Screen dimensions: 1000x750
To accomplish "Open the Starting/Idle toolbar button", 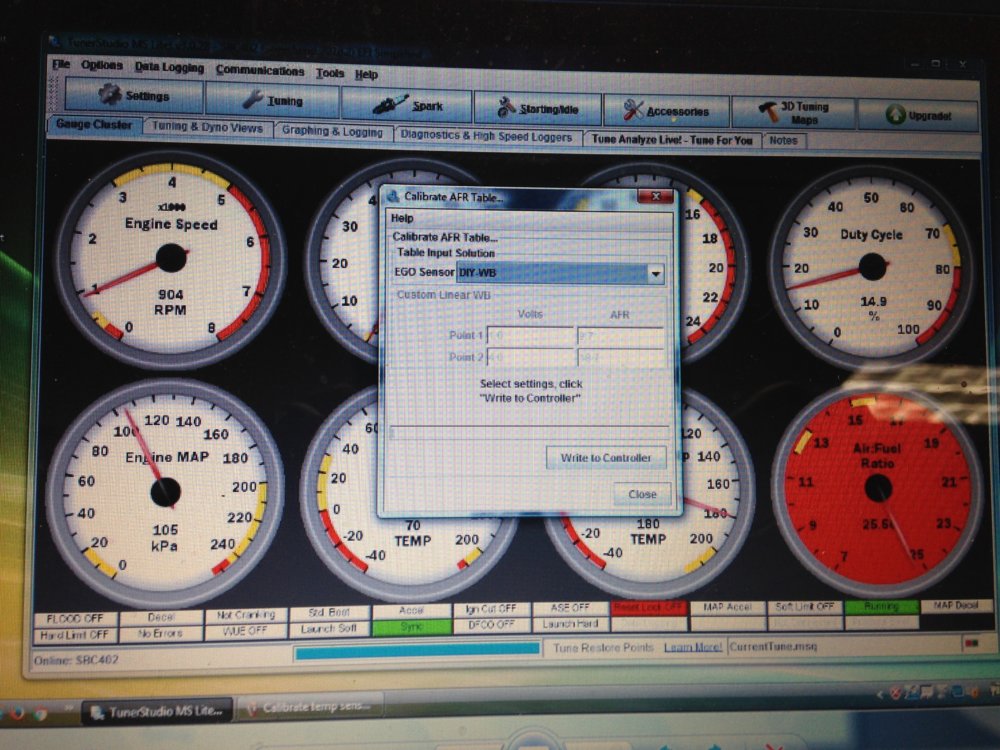I will [x=538, y=109].
